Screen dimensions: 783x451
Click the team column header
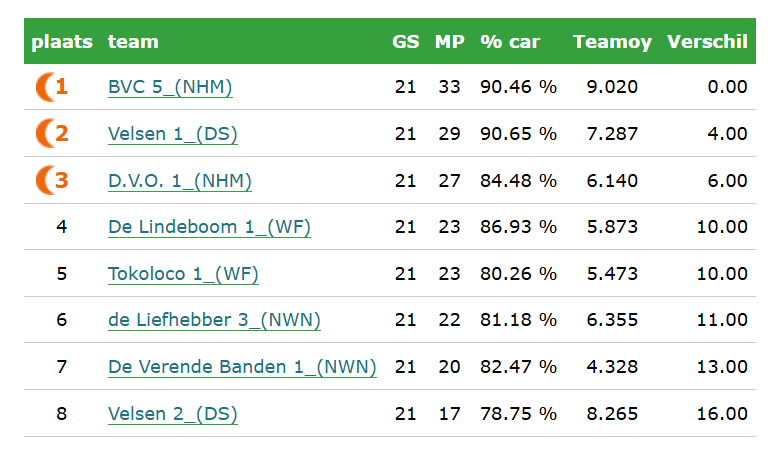pos(133,41)
